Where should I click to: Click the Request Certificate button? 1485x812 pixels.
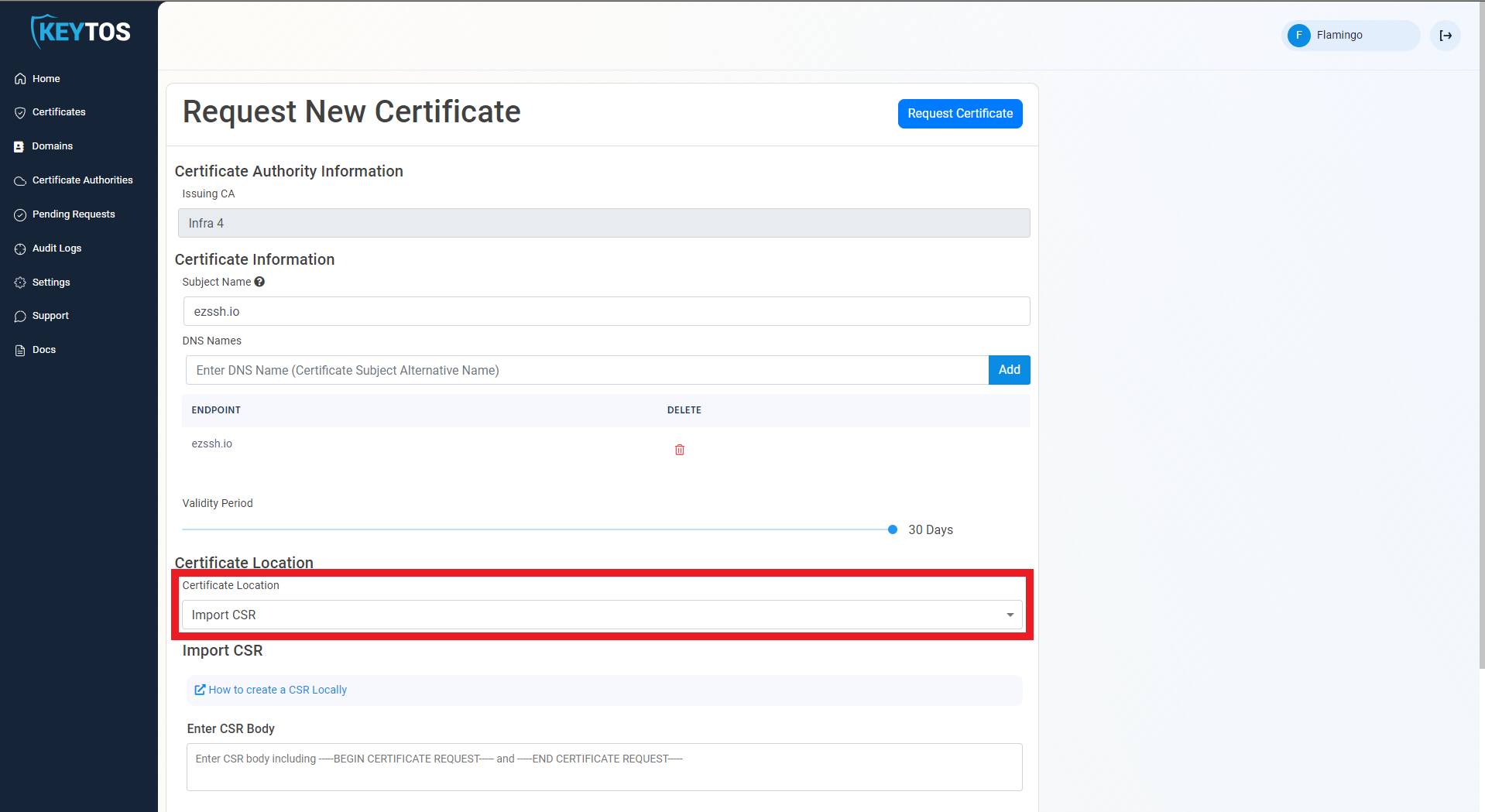click(x=960, y=114)
